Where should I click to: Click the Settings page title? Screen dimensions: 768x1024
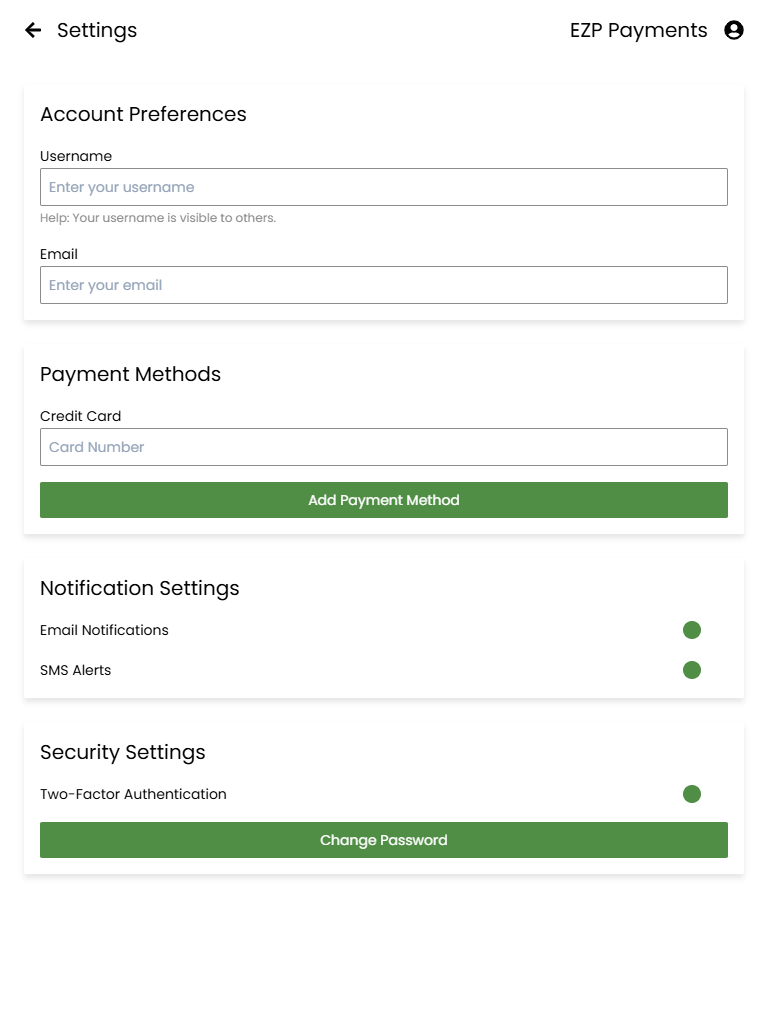(97, 31)
